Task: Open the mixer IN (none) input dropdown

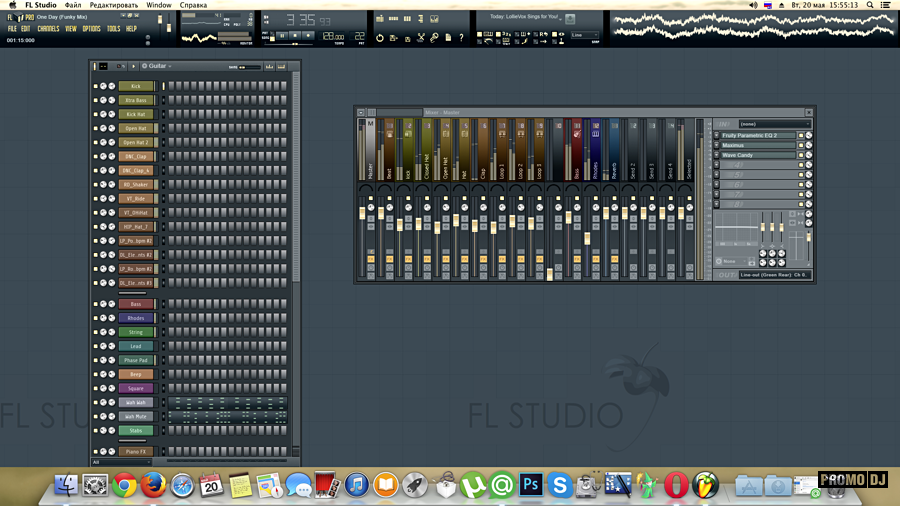Action: point(774,124)
